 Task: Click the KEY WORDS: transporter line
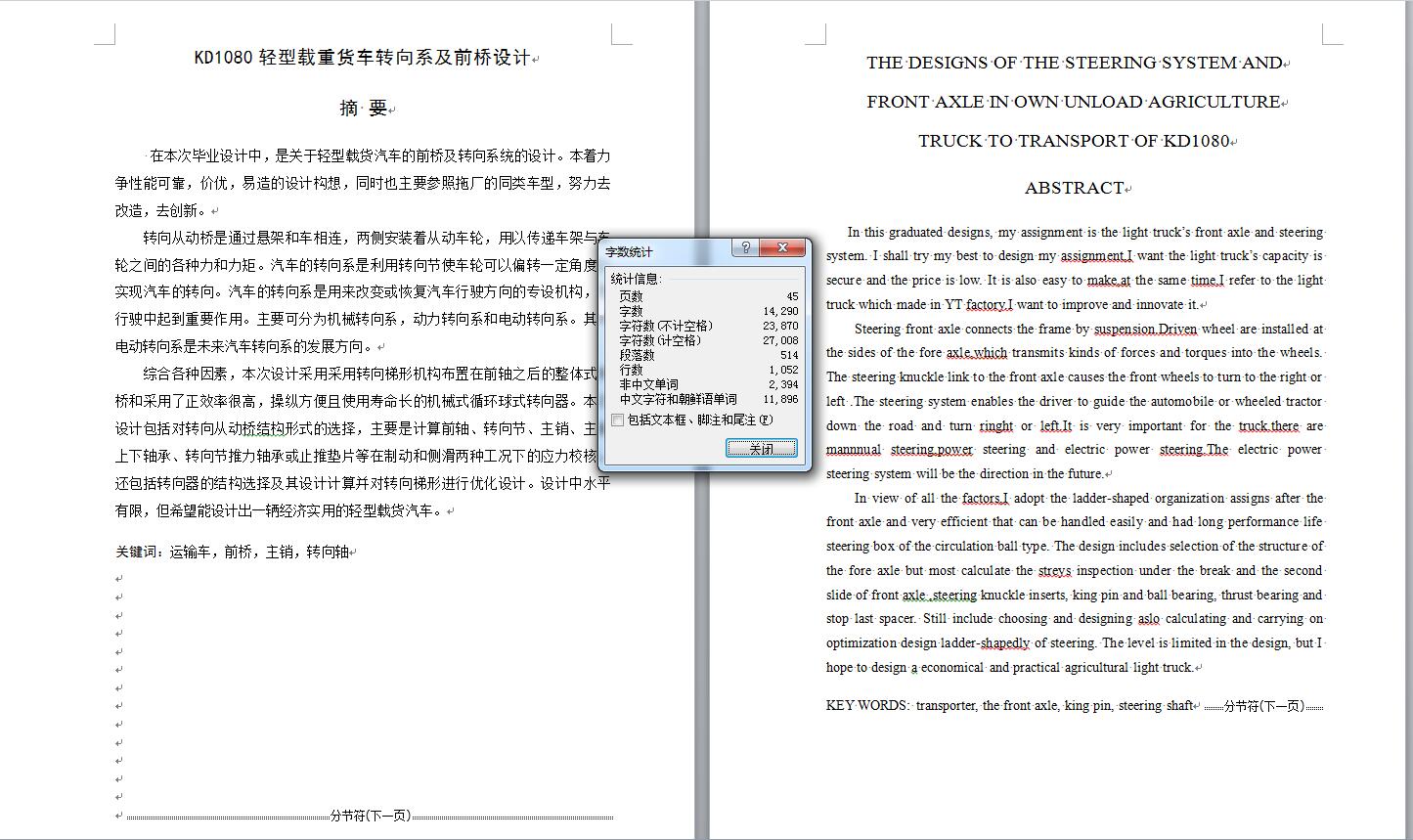(x=1010, y=705)
